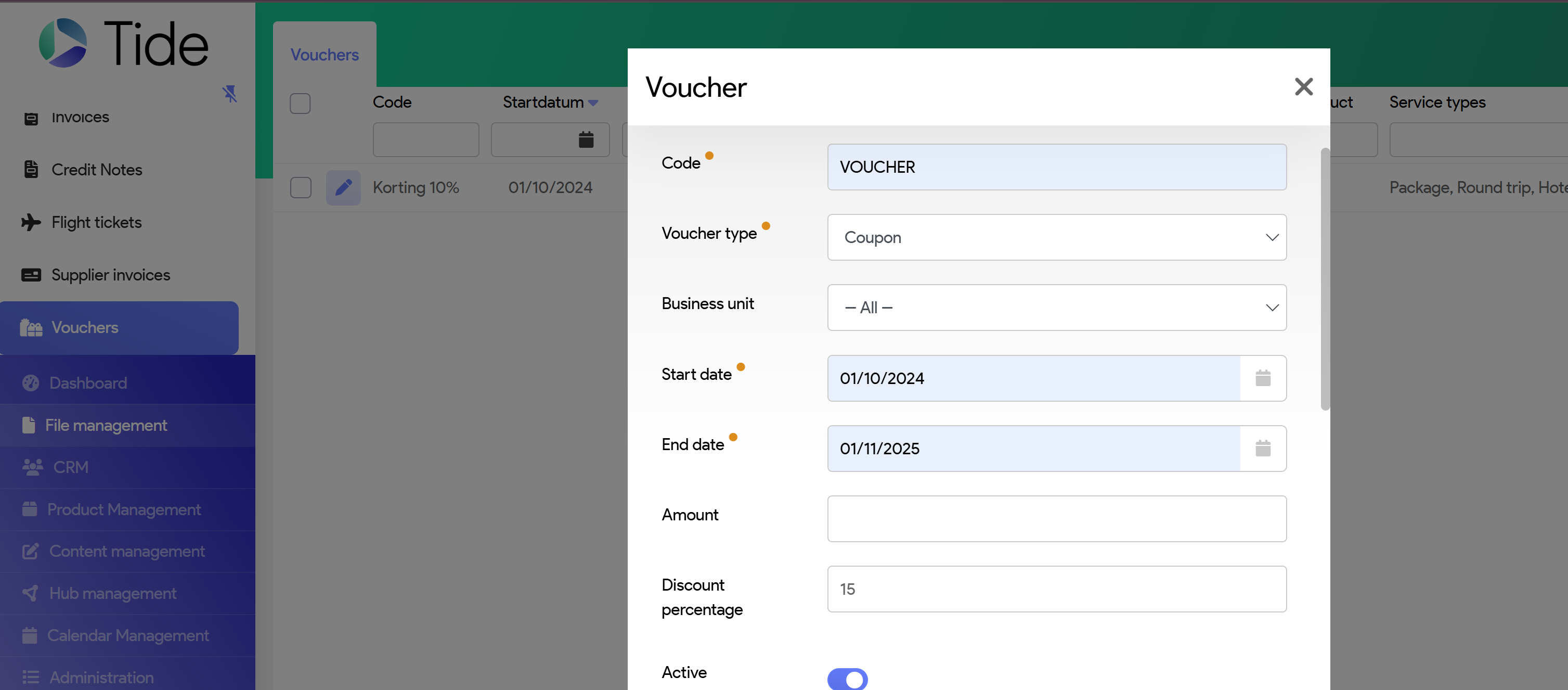Toggle the Active switch off
The width and height of the screenshot is (1568, 690).
[847, 679]
